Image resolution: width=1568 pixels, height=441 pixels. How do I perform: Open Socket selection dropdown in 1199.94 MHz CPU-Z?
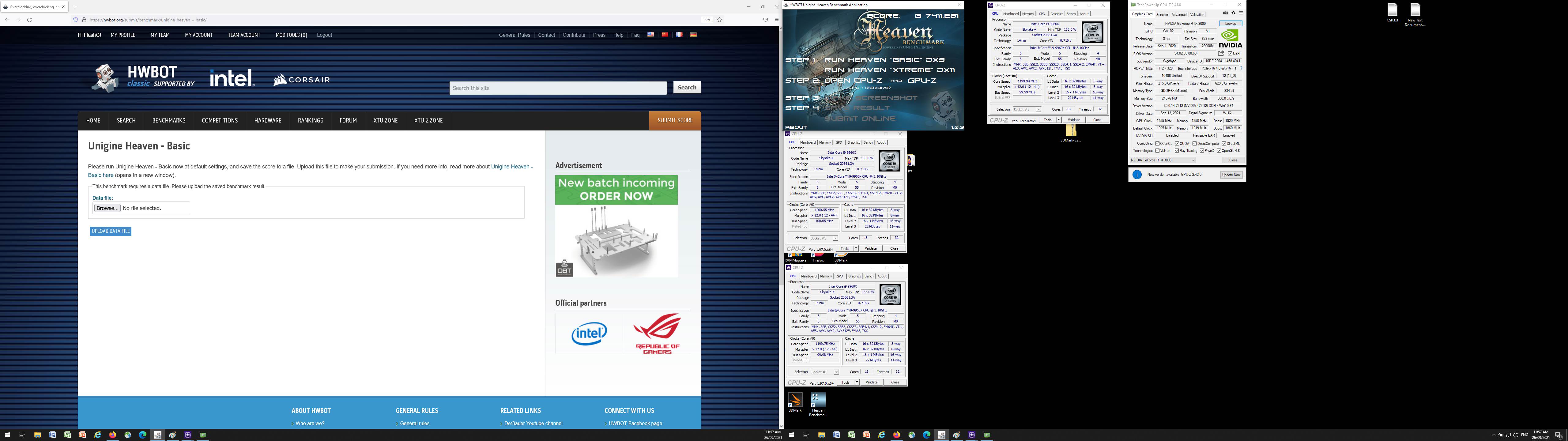pos(1026,110)
